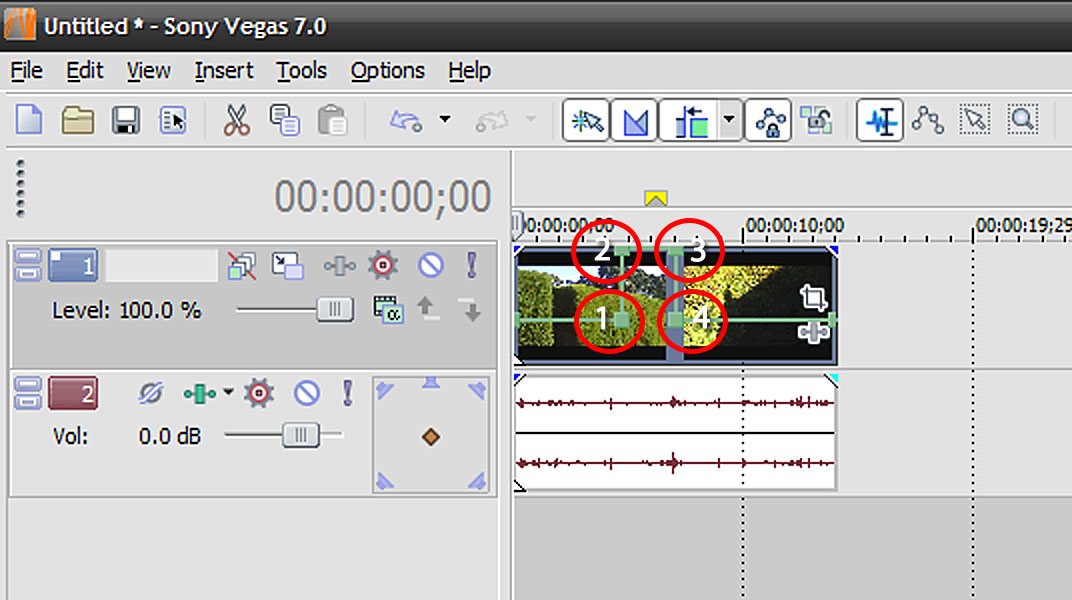Click the Vol slider handle on track 2
1072x600 pixels.
[x=301, y=435]
